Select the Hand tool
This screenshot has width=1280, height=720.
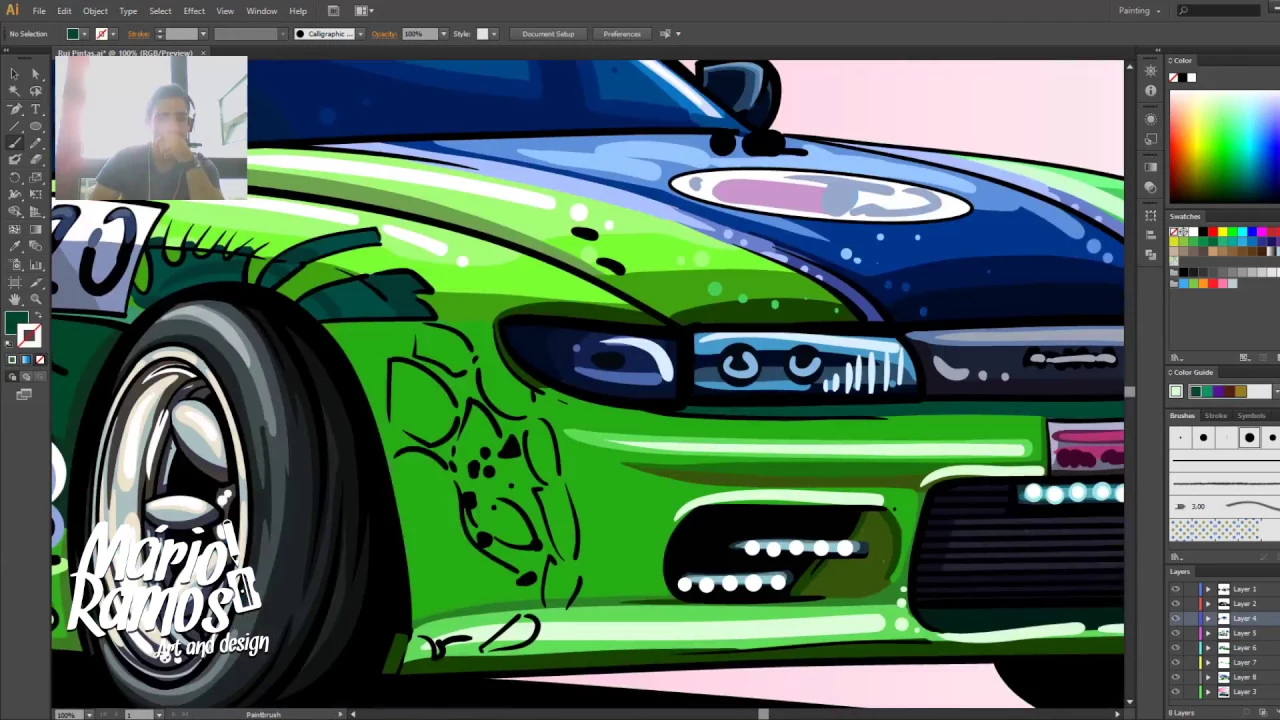click(14, 299)
